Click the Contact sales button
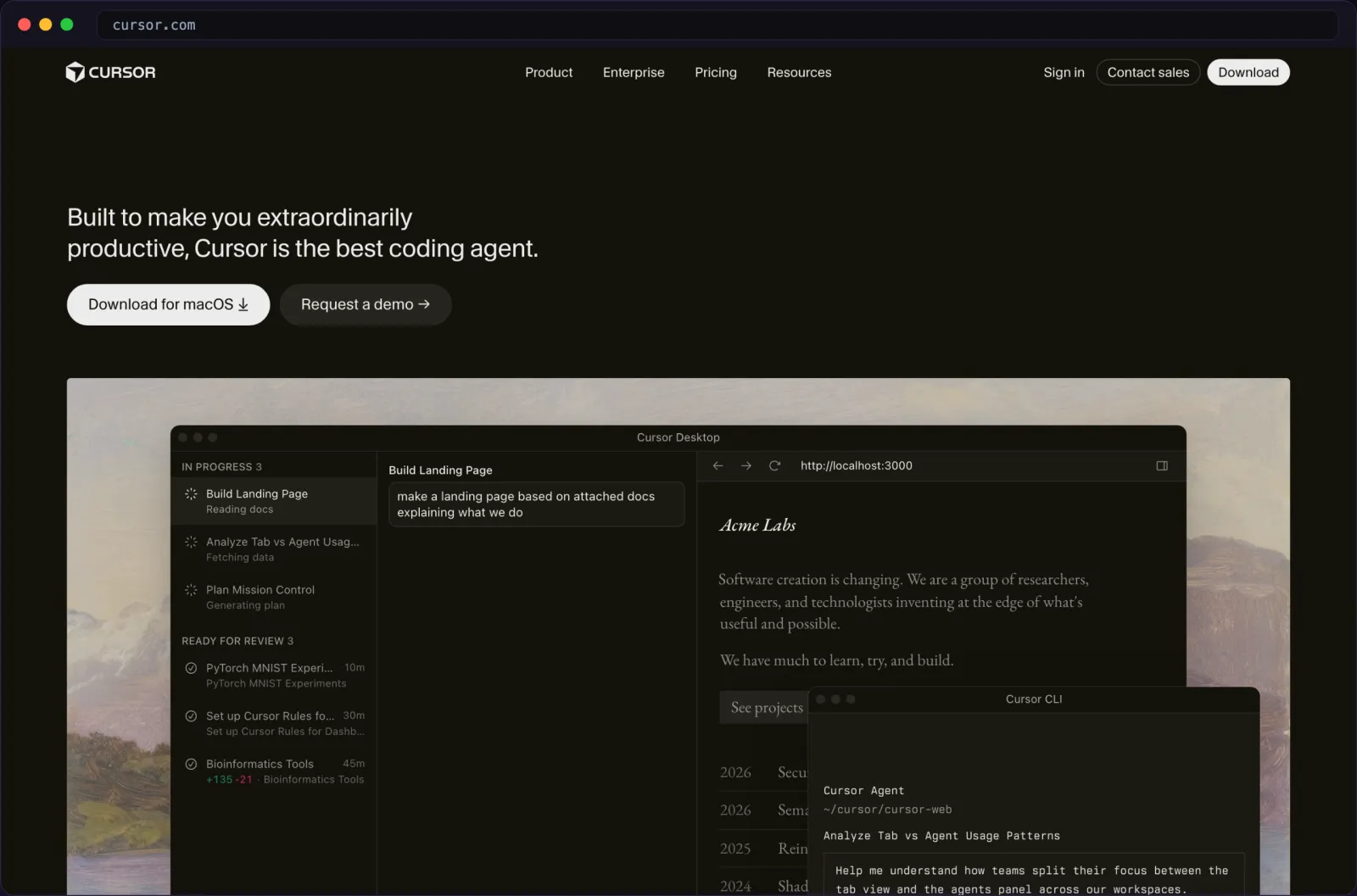Image resolution: width=1357 pixels, height=896 pixels. [1148, 72]
